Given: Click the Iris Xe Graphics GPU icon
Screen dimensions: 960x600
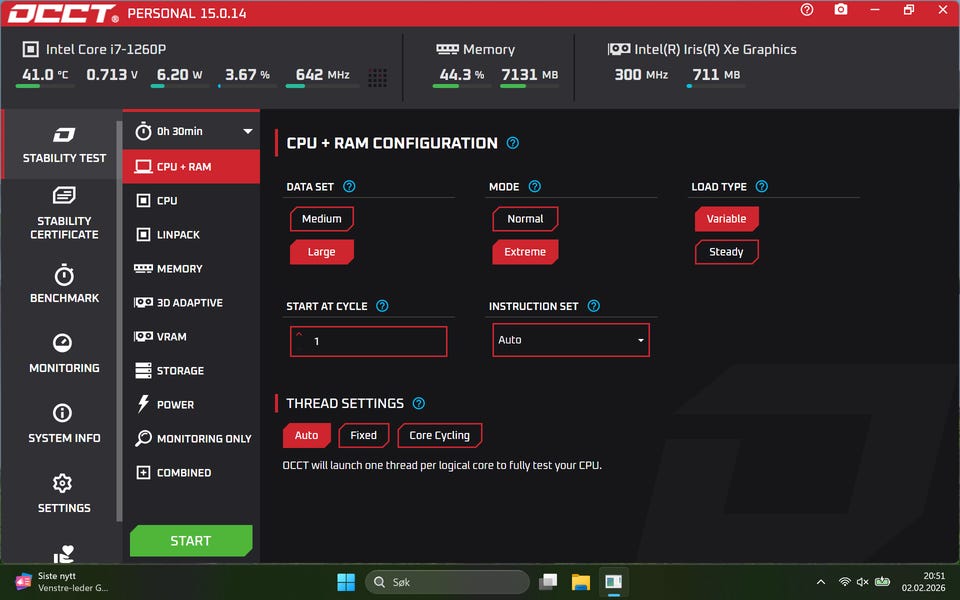Looking at the screenshot, I should point(619,49).
